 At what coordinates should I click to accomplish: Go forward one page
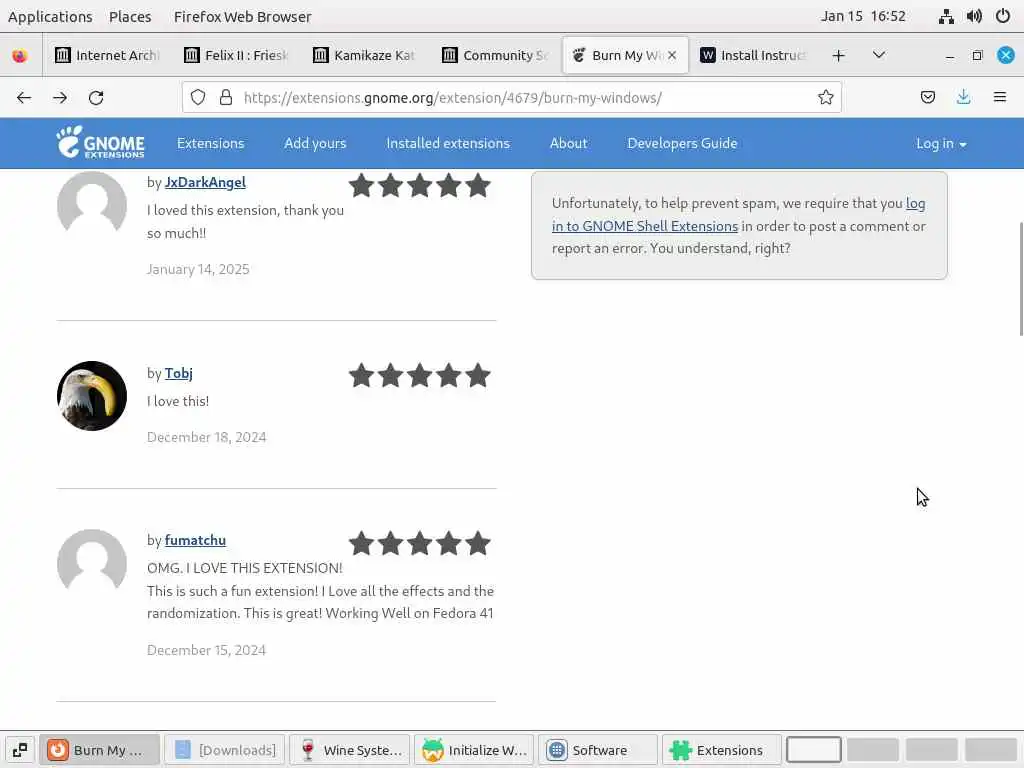[x=60, y=98]
